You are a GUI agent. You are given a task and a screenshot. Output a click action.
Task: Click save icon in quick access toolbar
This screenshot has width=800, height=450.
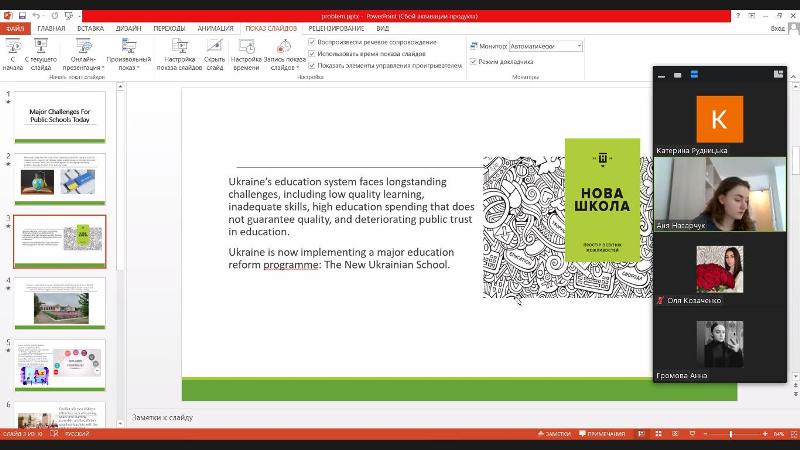(x=21, y=16)
